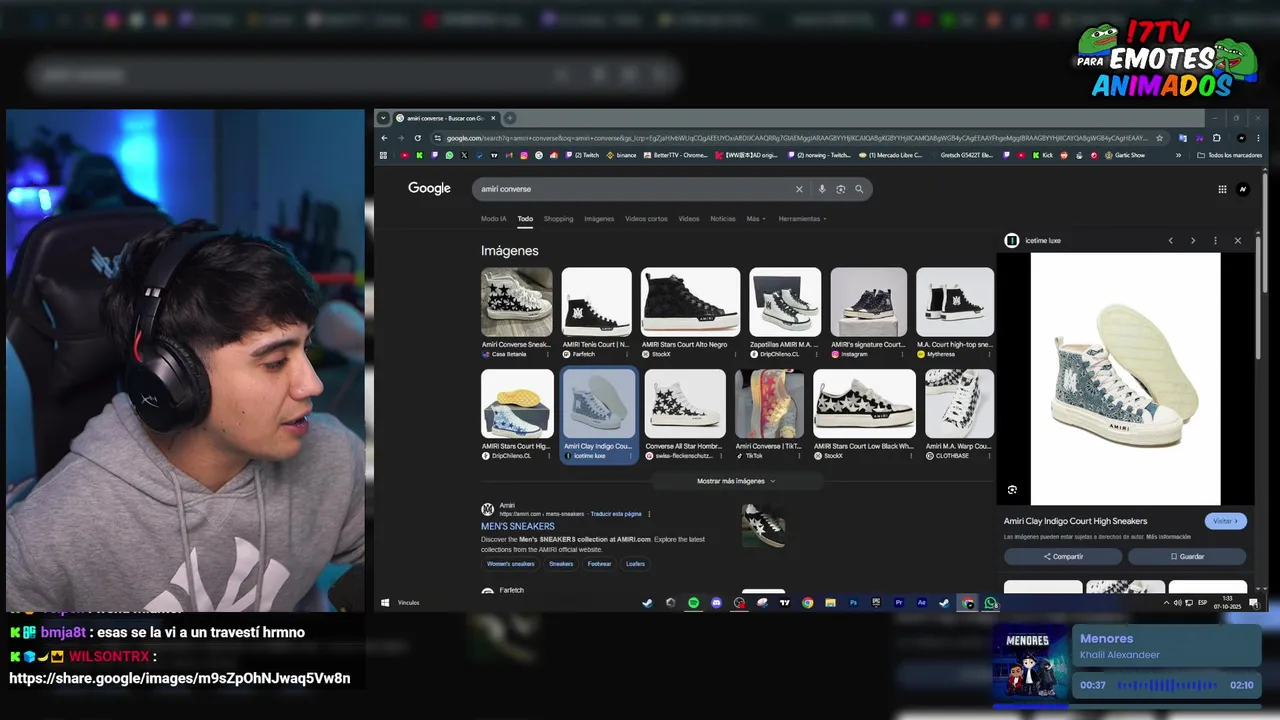Open the MEN'S SNEAKERS link
1280x720 pixels.
click(518, 526)
